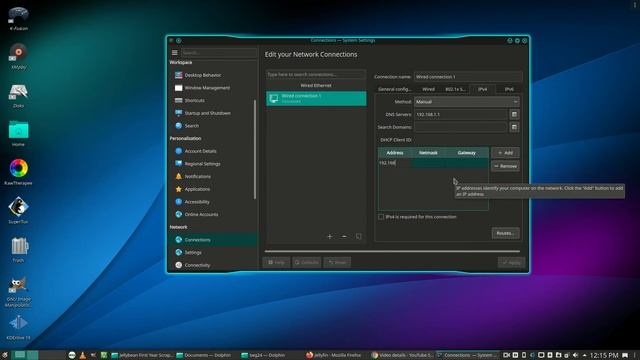
Task: Edit the Connection name field
Action: 468,77
